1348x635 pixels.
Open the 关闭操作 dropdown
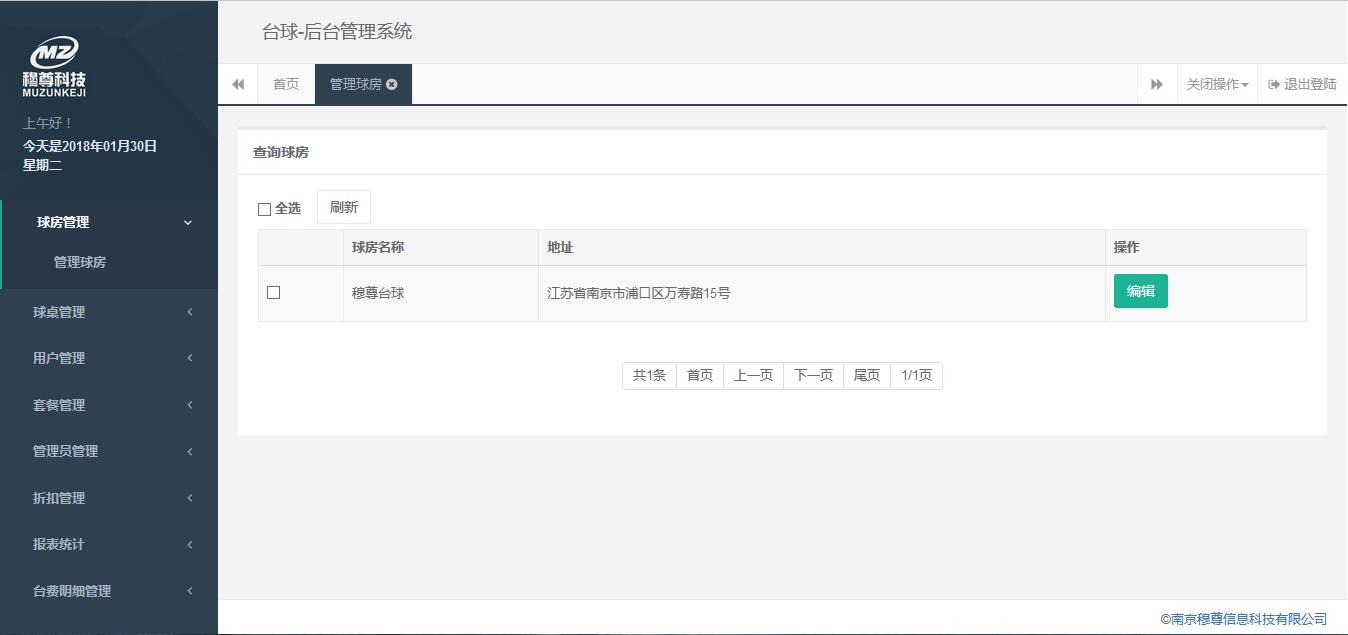1216,85
